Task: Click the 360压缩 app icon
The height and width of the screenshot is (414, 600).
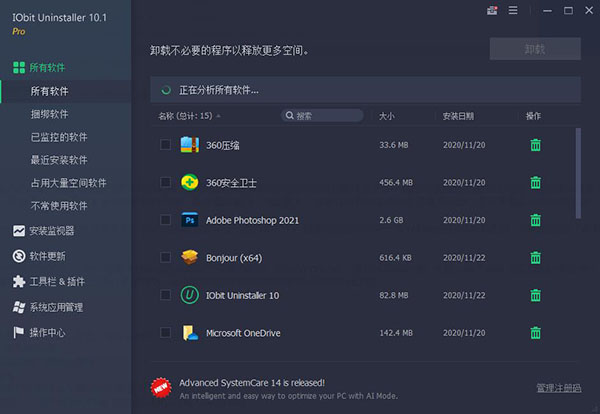Action: click(x=189, y=145)
